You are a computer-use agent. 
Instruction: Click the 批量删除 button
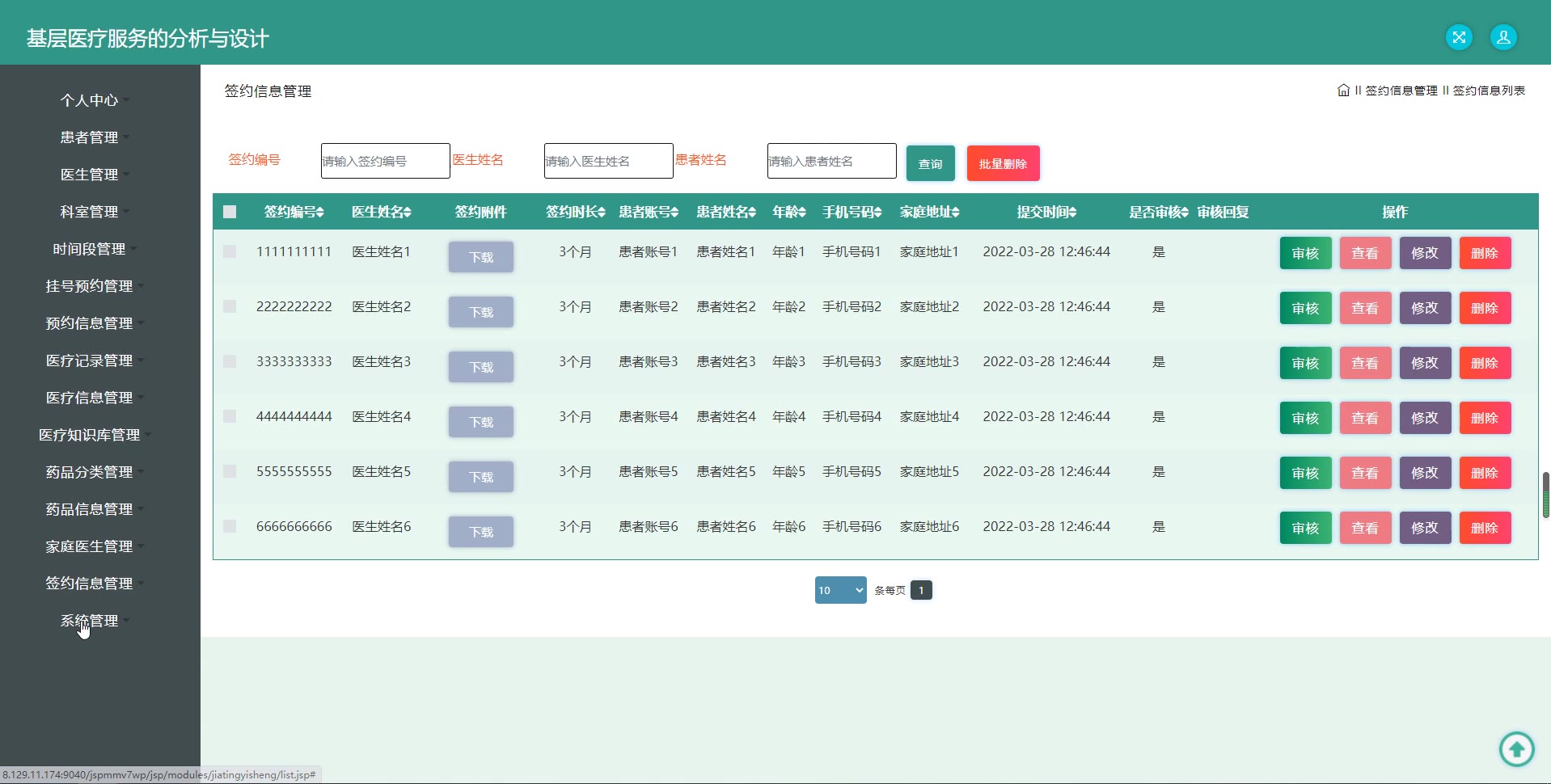pos(1003,163)
